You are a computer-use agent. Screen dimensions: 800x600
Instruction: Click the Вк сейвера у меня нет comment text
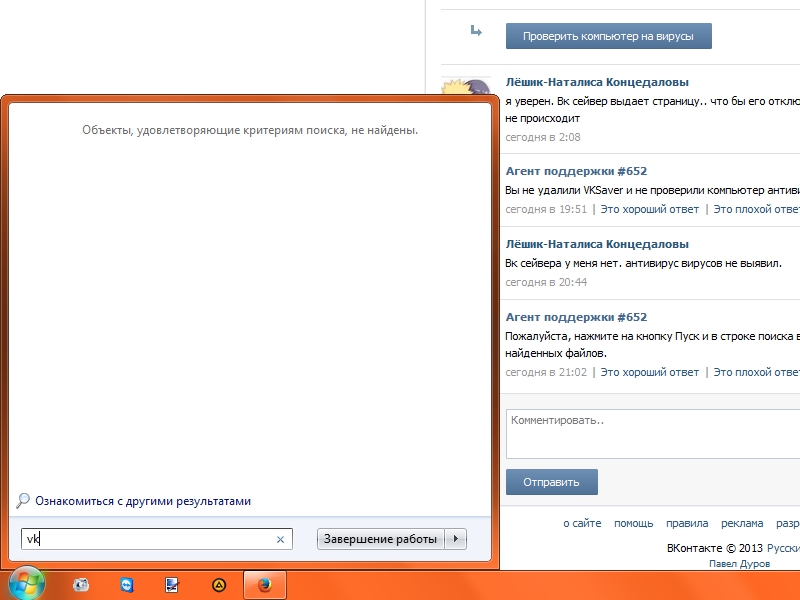643,263
